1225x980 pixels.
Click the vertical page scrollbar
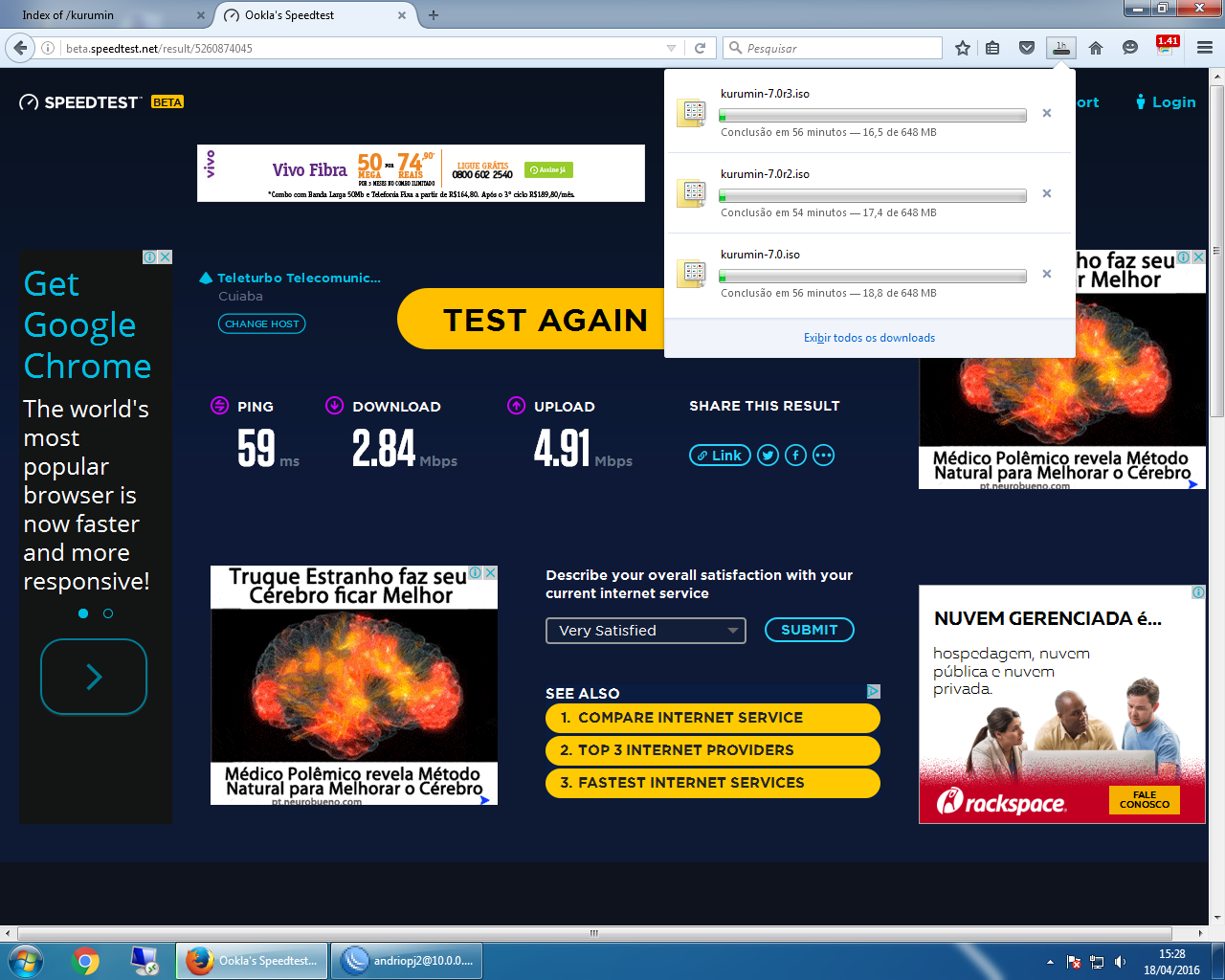(x=1217, y=251)
